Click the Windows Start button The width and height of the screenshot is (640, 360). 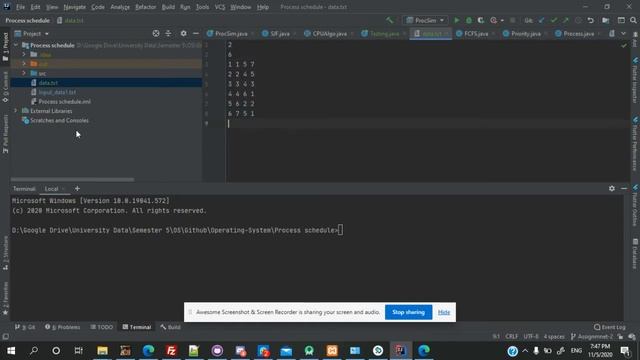pyautogui.click(x=11, y=350)
